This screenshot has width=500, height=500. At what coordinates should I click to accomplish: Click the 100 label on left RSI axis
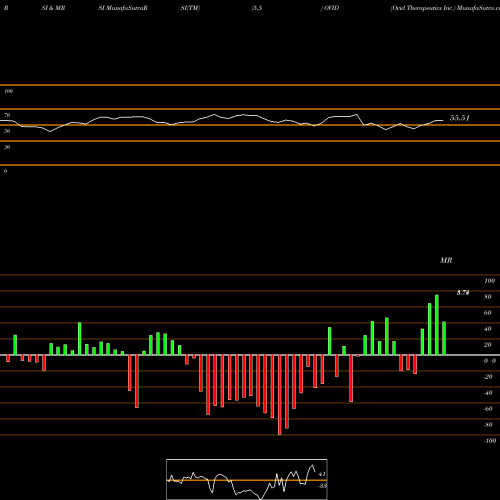click(8, 91)
